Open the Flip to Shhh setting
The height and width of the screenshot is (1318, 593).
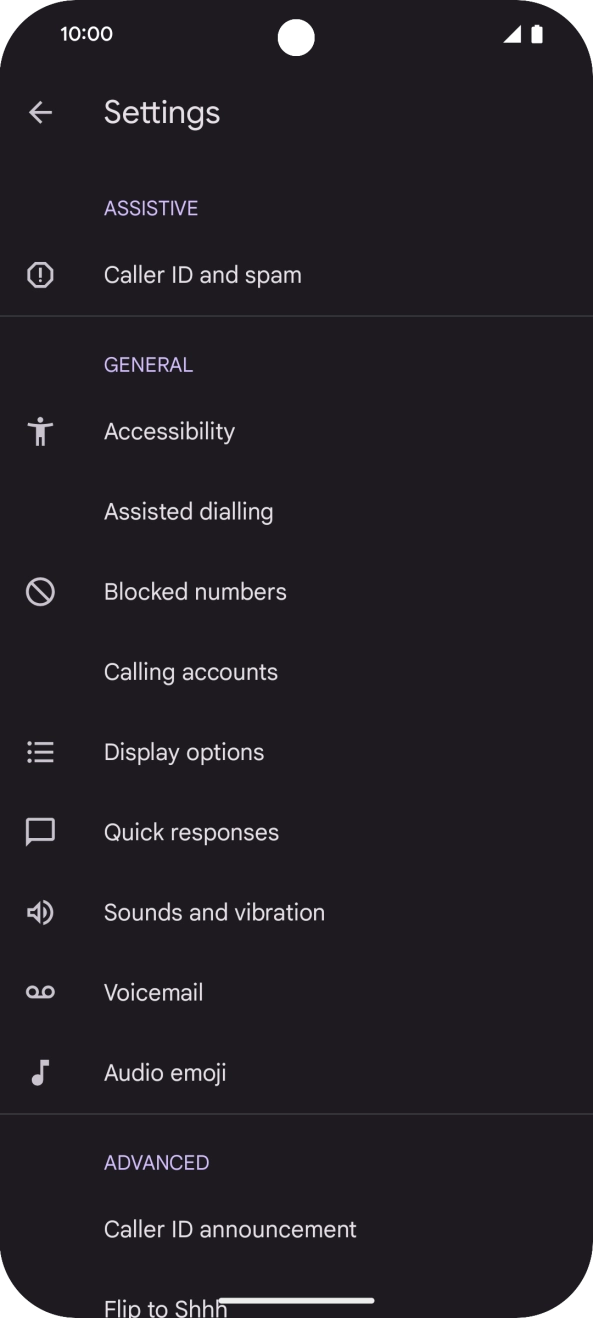point(165,1305)
